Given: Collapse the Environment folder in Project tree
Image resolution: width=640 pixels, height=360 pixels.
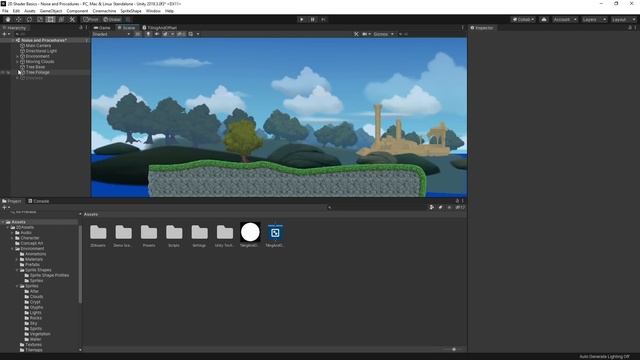Looking at the screenshot, I should pos(12,249).
